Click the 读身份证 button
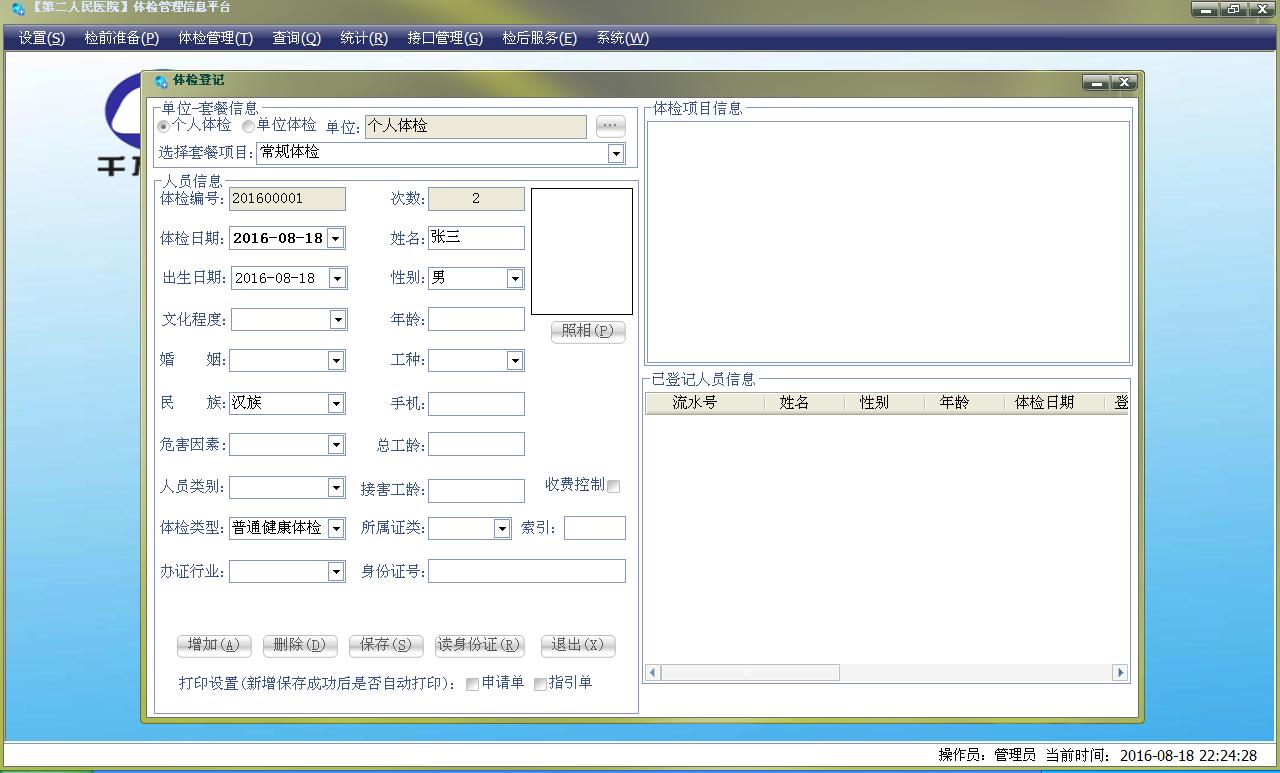This screenshot has height=773, width=1280. tap(480, 645)
